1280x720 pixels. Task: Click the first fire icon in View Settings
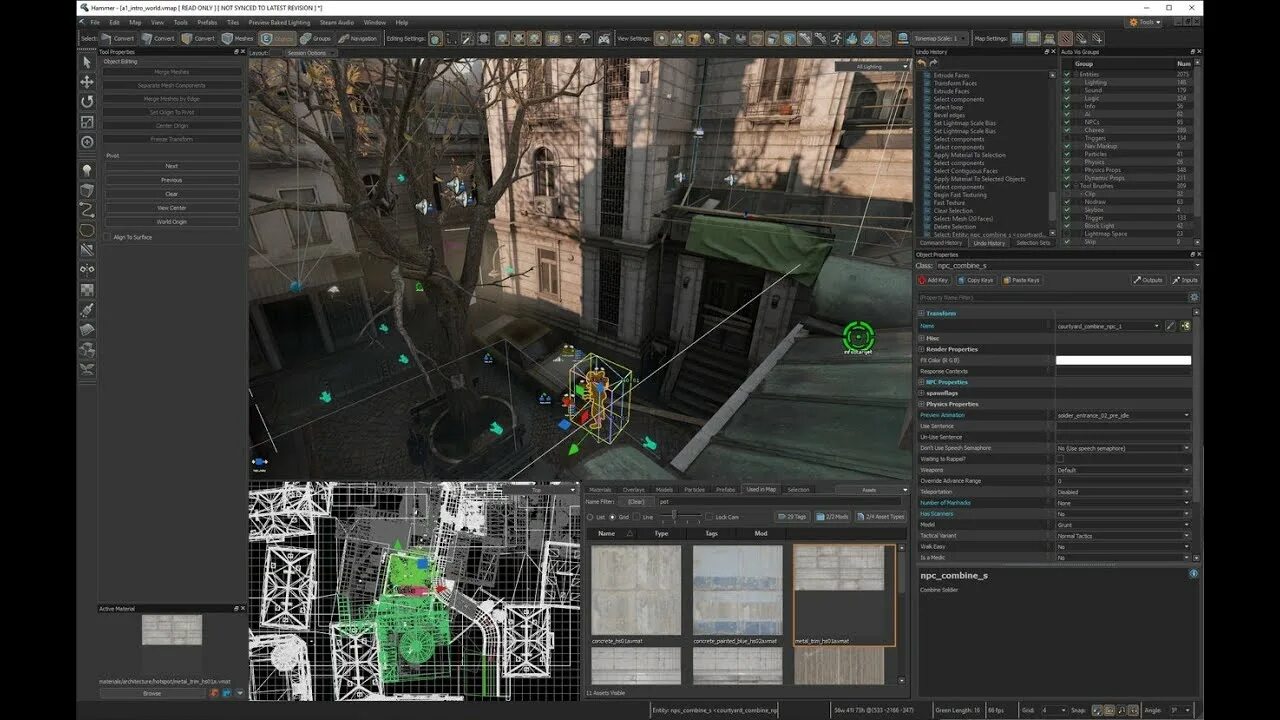(x=852, y=38)
